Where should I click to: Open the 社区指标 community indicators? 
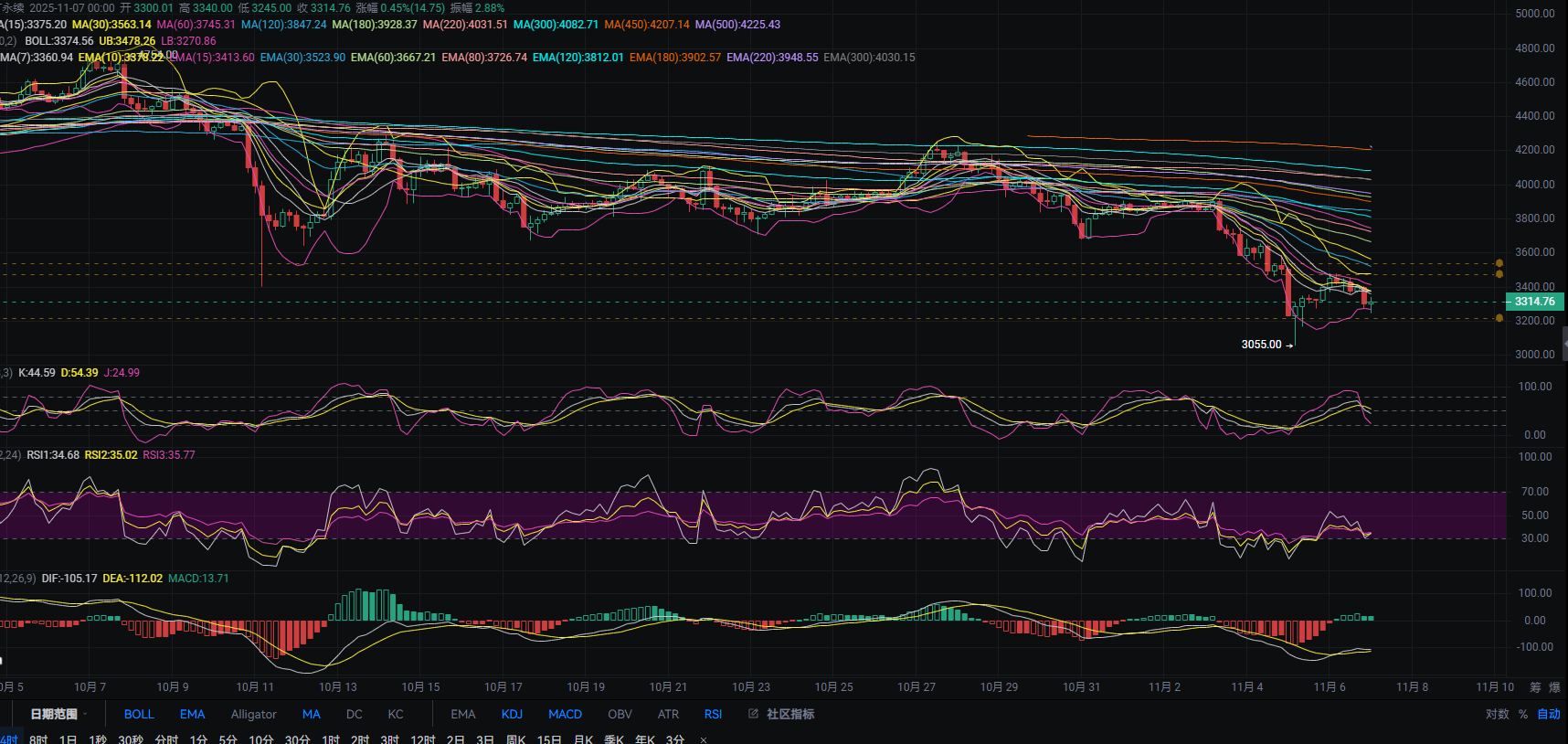pos(789,714)
